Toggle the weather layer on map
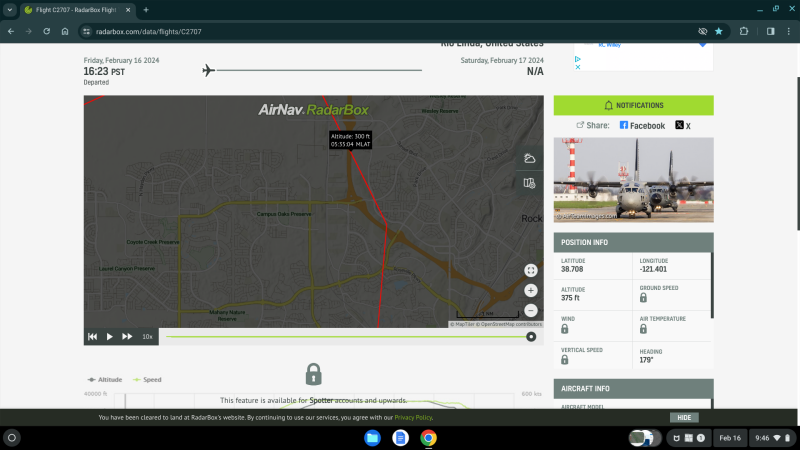Image resolution: width=800 pixels, height=450 pixels. [530, 159]
